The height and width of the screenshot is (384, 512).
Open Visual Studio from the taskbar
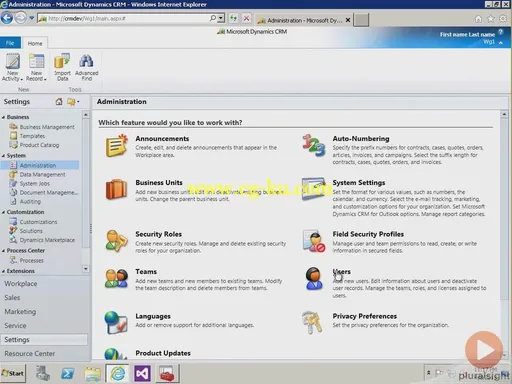point(142,373)
